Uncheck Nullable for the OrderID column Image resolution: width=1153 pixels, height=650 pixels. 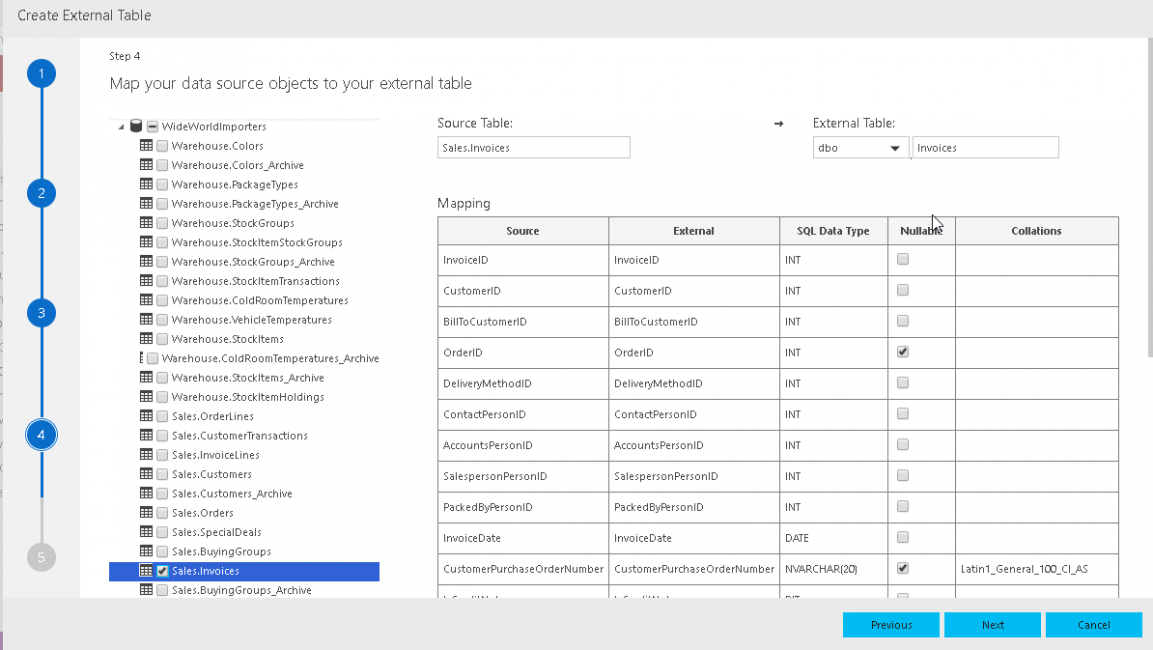[903, 352]
